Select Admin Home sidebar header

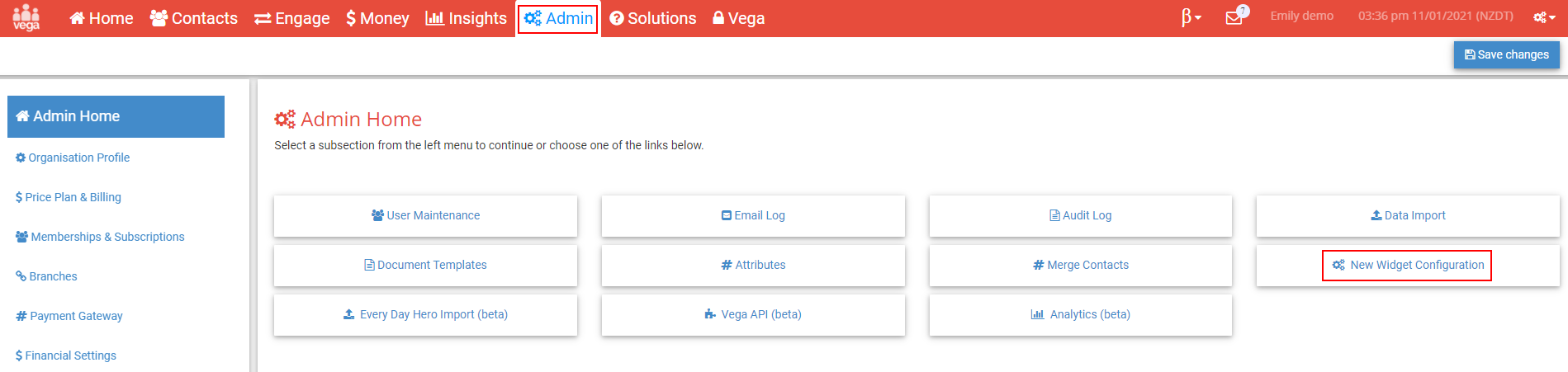(116, 116)
